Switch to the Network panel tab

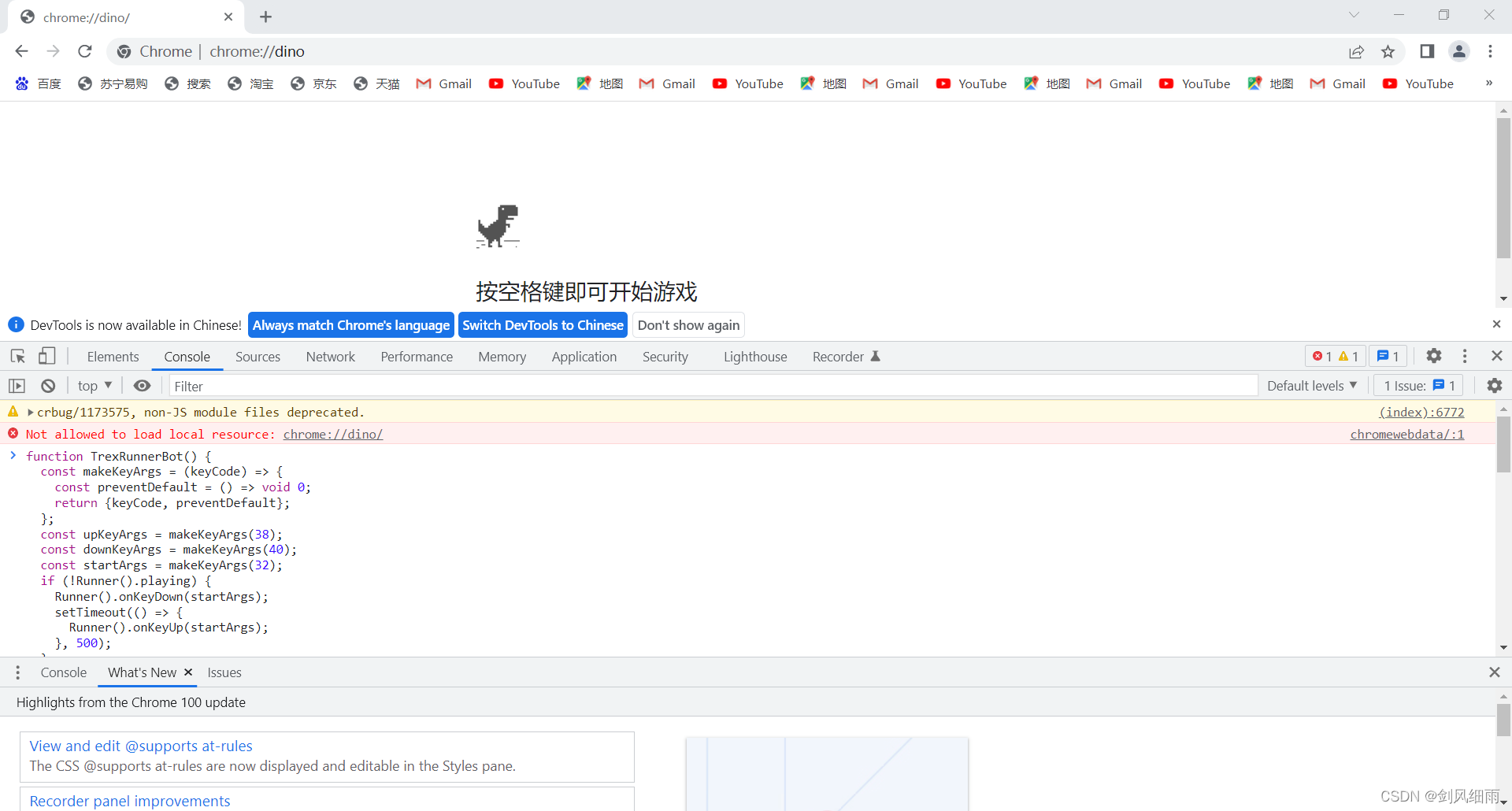click(331, 357)
